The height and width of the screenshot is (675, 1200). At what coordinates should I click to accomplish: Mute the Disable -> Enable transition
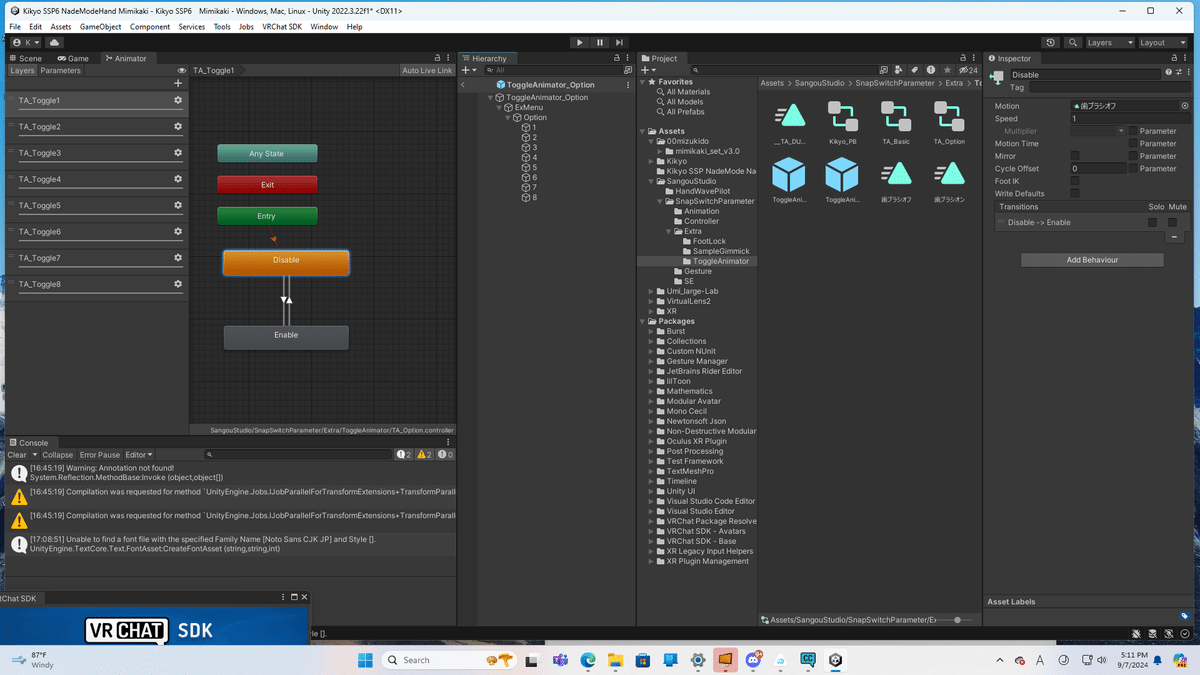[x=1173, y=222]
